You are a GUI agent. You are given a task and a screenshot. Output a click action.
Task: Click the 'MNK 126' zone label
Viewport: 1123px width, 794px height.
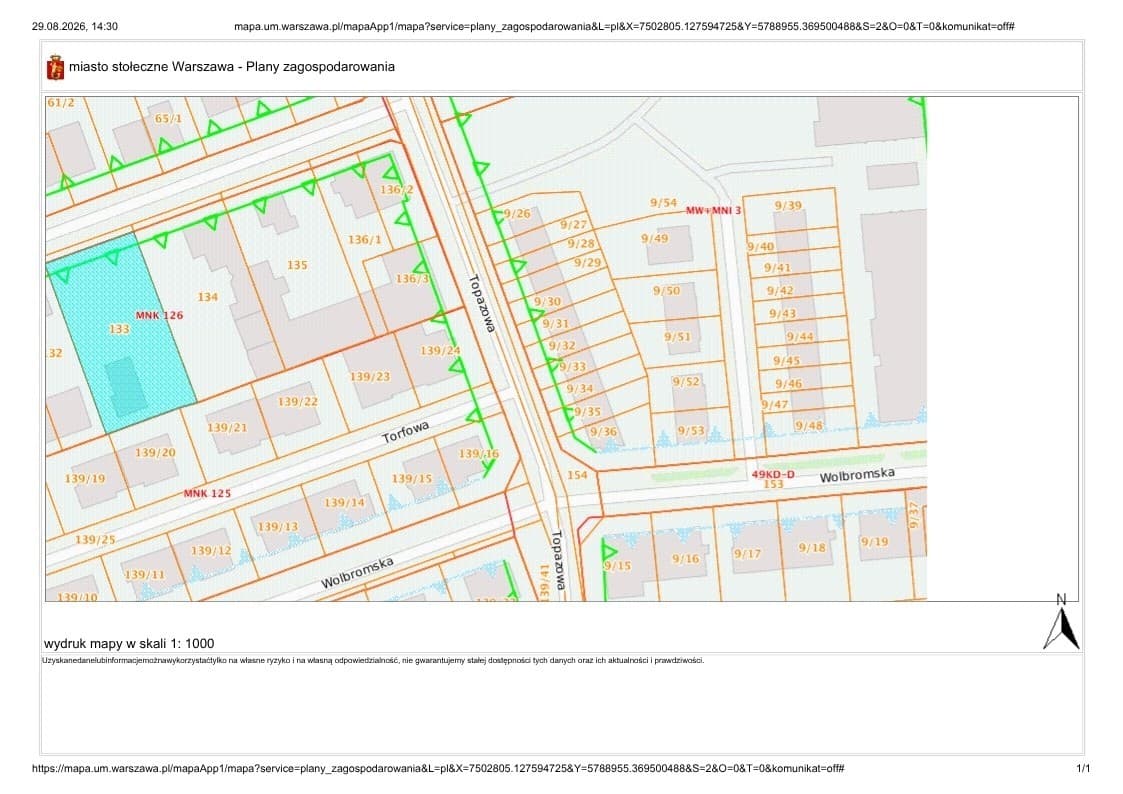[160, 315]
